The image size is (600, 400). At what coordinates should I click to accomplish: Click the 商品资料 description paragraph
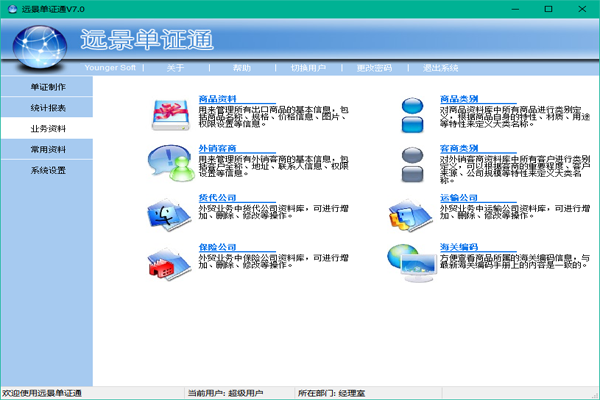tap(274, 117)
